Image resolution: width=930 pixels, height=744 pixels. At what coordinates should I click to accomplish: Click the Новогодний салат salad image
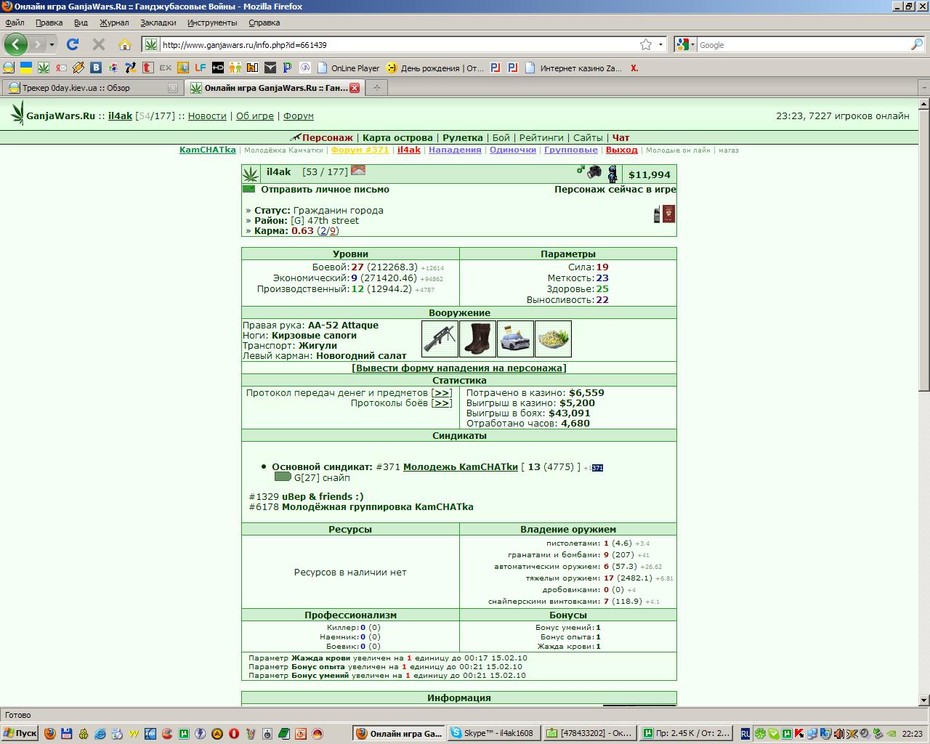[x=553, y=339]
